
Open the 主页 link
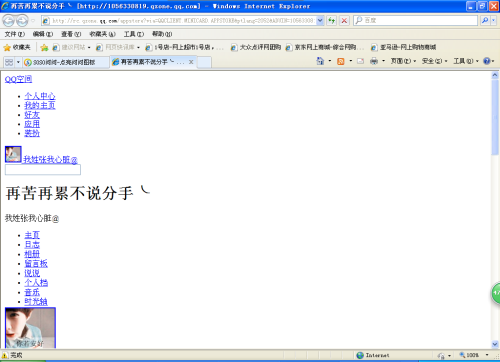(32, 235)
